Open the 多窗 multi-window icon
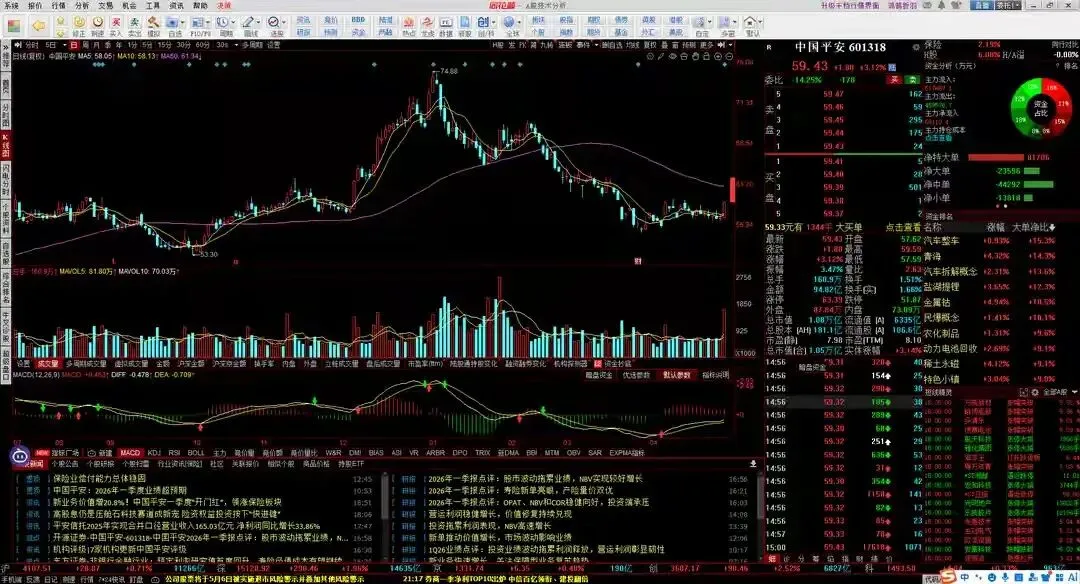The image size is (1080, 584). pyautogui.click(x=725, y=23)
